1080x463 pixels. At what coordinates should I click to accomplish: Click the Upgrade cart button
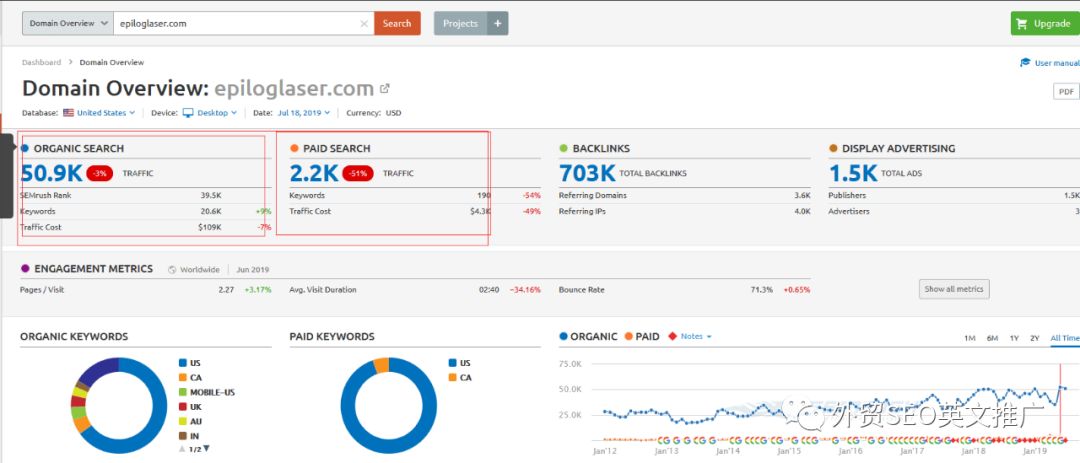(1044, 23)
